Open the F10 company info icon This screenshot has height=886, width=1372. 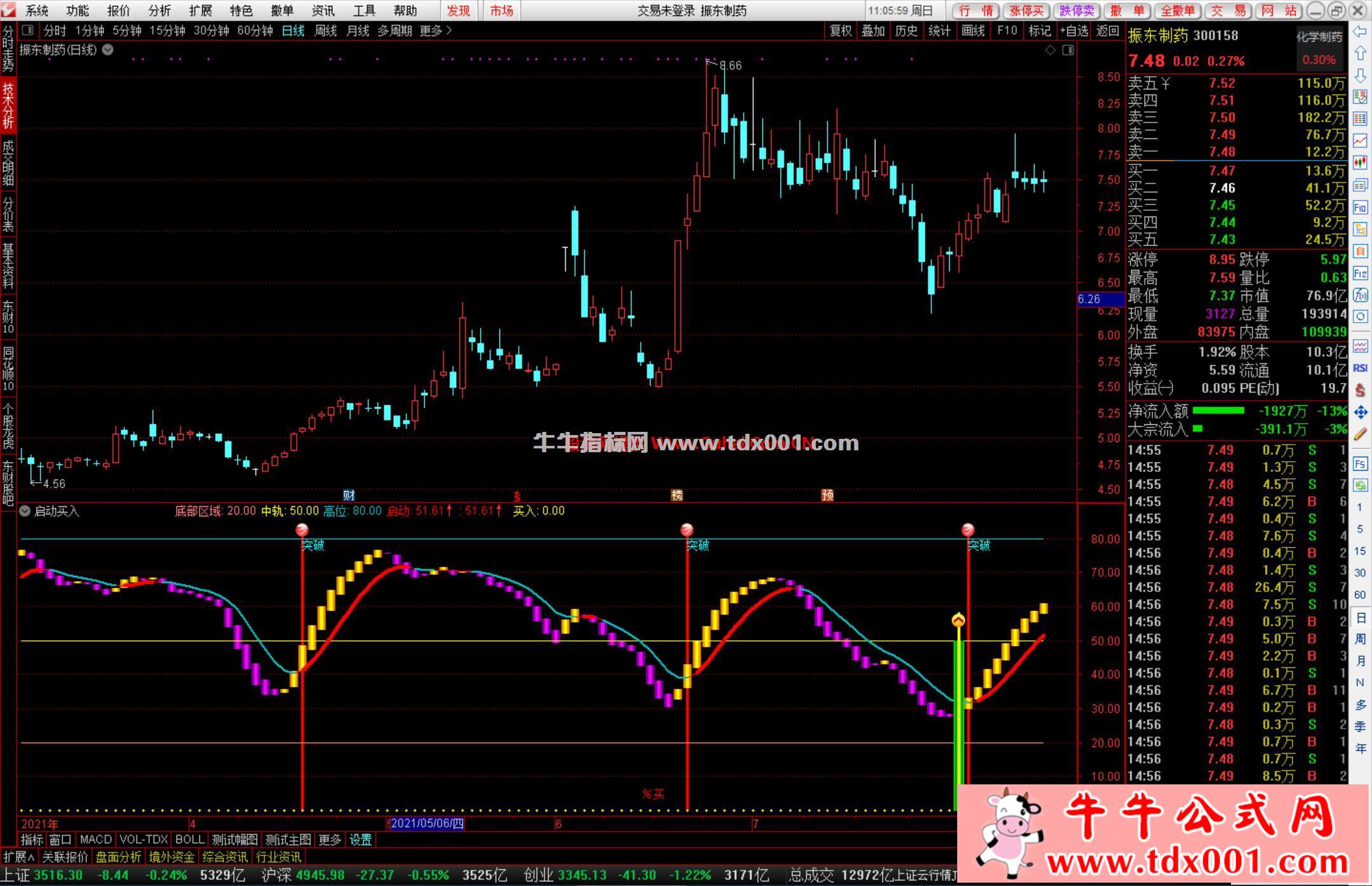(1360, 207)
